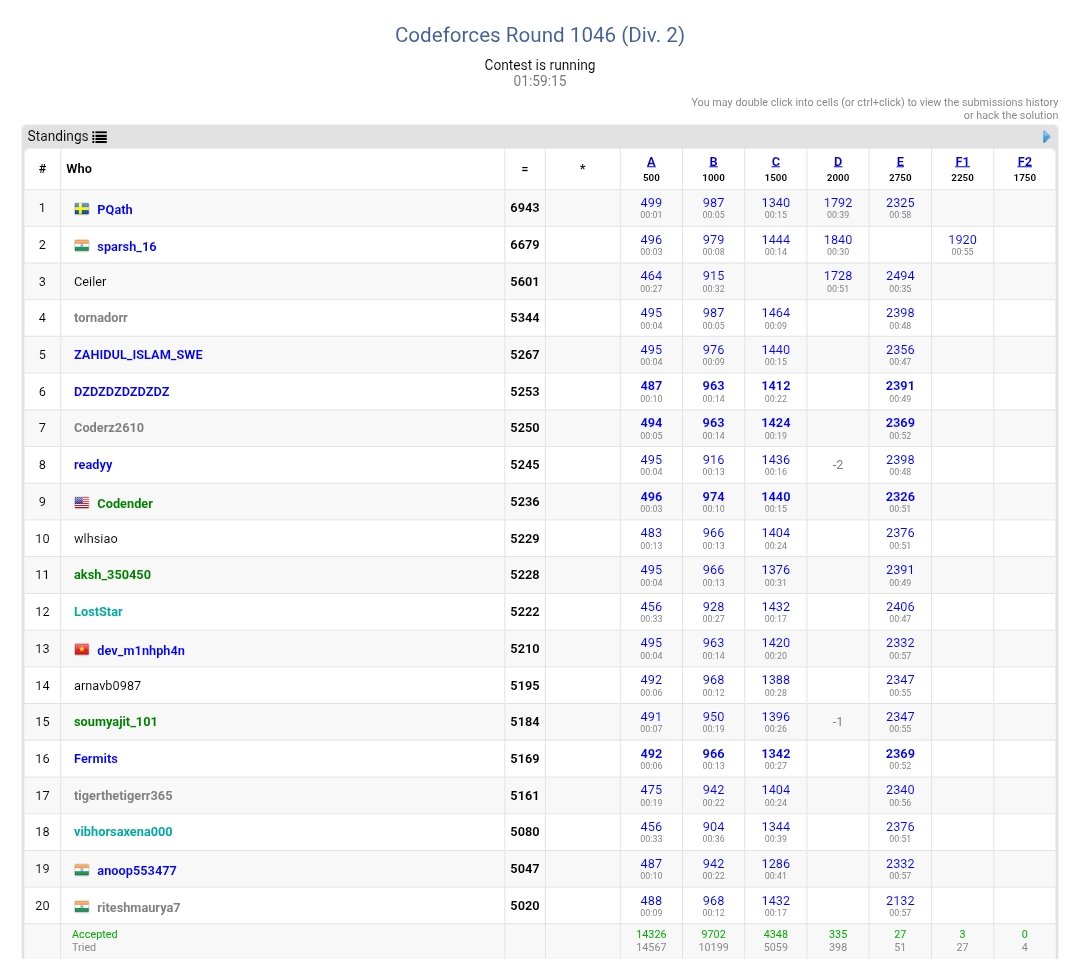Click sparsh_16's problem D score 1840
Viewport: 1080px width, 959px height.
[x=838, y=240]
